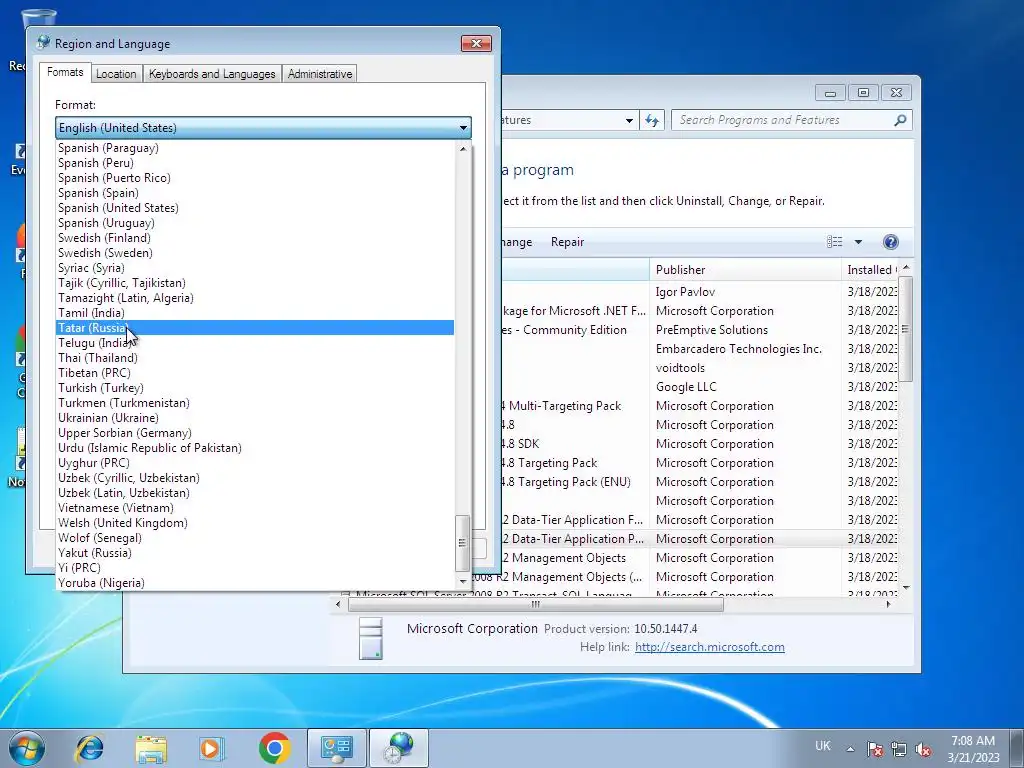Launch Google Chrome from the taskbar

coord(274,748)
